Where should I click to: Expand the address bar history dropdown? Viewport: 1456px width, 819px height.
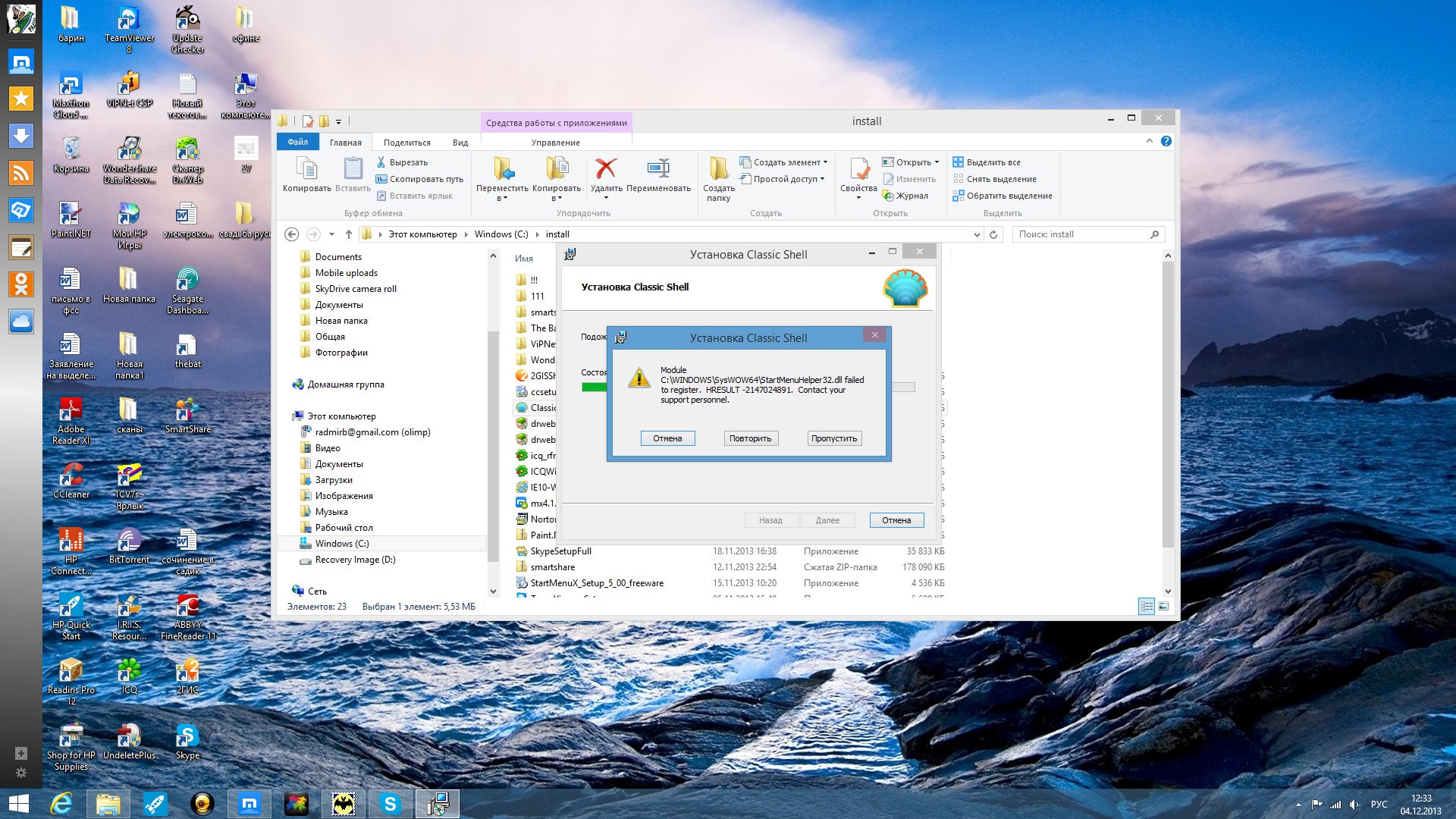click(x=977, y=235)
